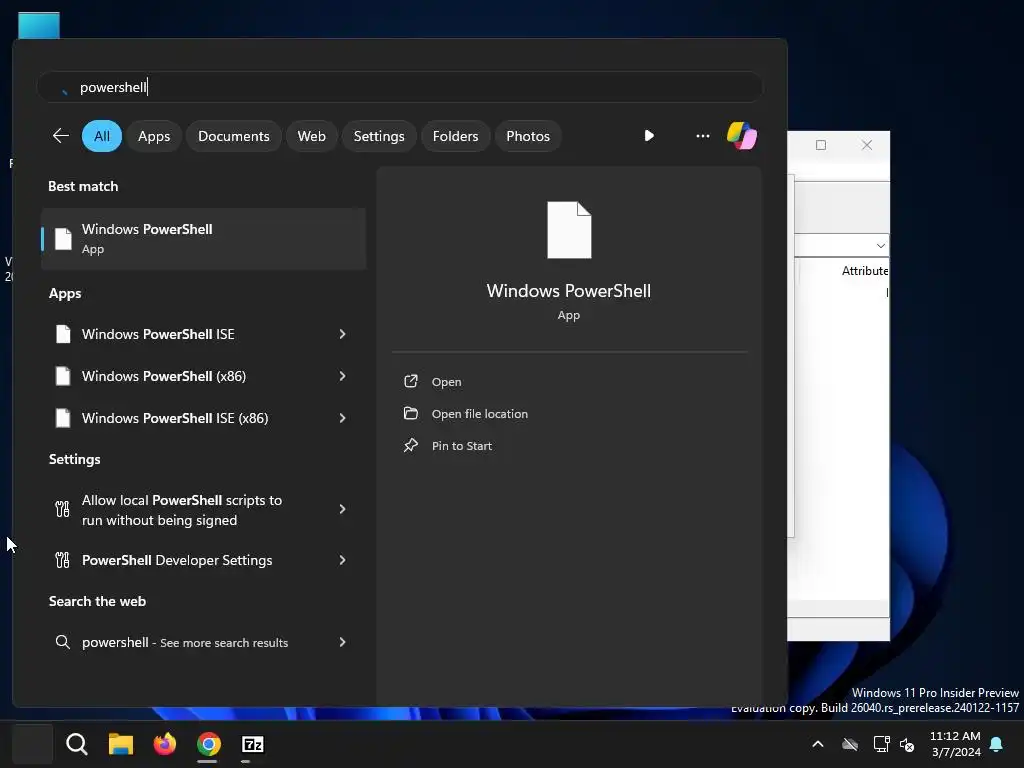
Task: Switch to the Apps filter tab
Action: tap(154, 136)
